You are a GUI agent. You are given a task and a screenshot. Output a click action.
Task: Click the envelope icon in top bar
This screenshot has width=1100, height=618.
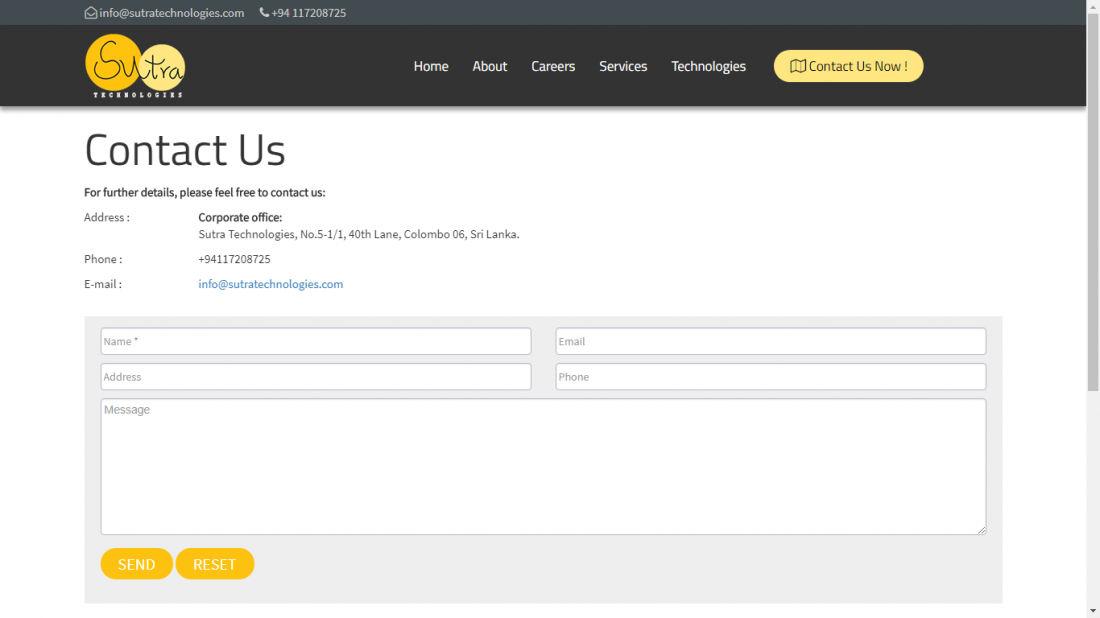90,13
